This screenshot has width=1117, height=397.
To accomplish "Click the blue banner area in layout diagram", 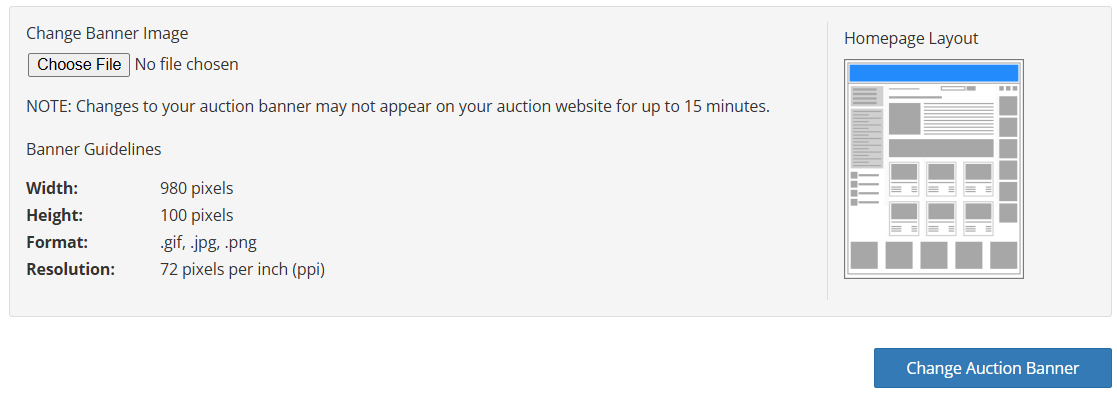I will (933, 73).
